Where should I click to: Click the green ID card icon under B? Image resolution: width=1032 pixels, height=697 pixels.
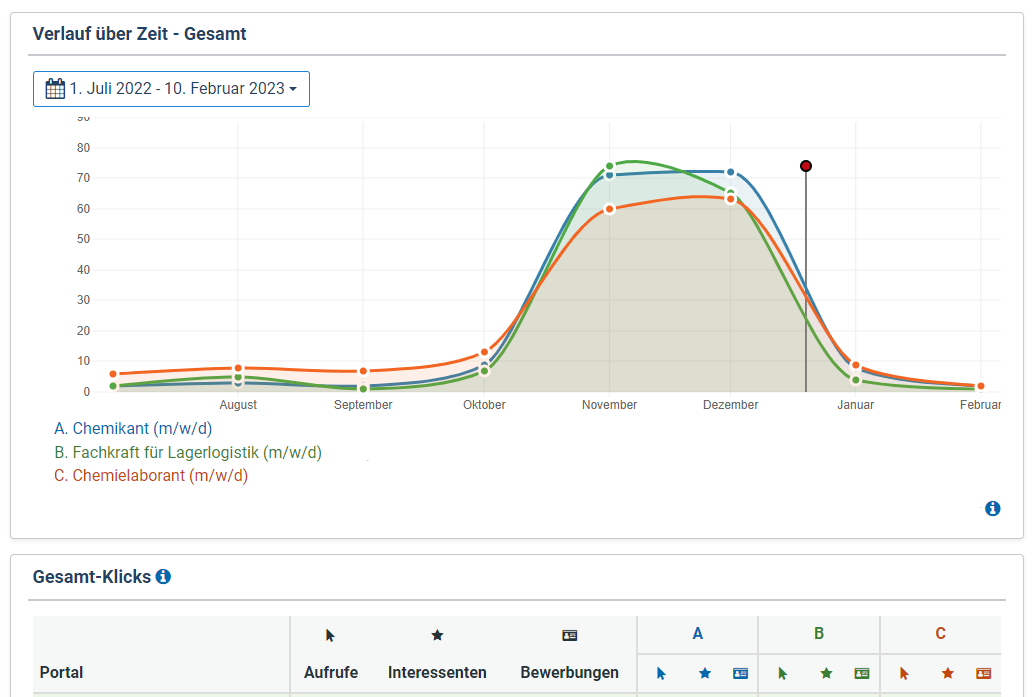tap(861, 674)
